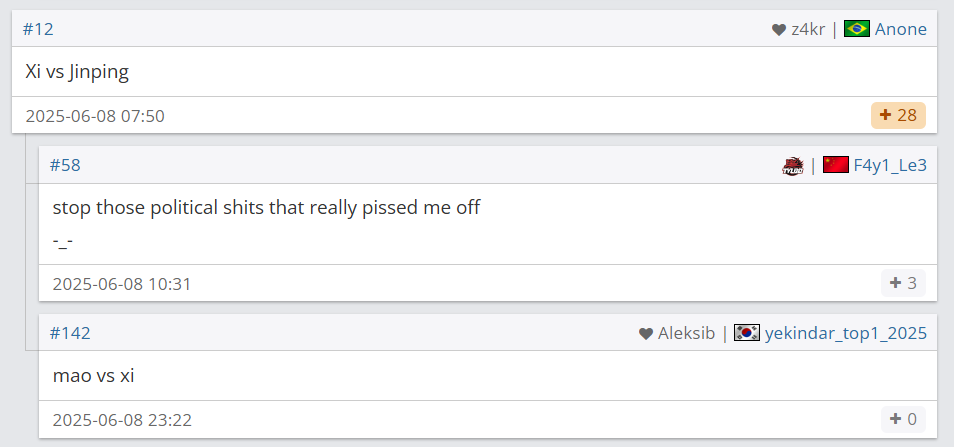The image size is (954, 447).
Task: Open the Aleksib fan player link
Action: [686, 333]
